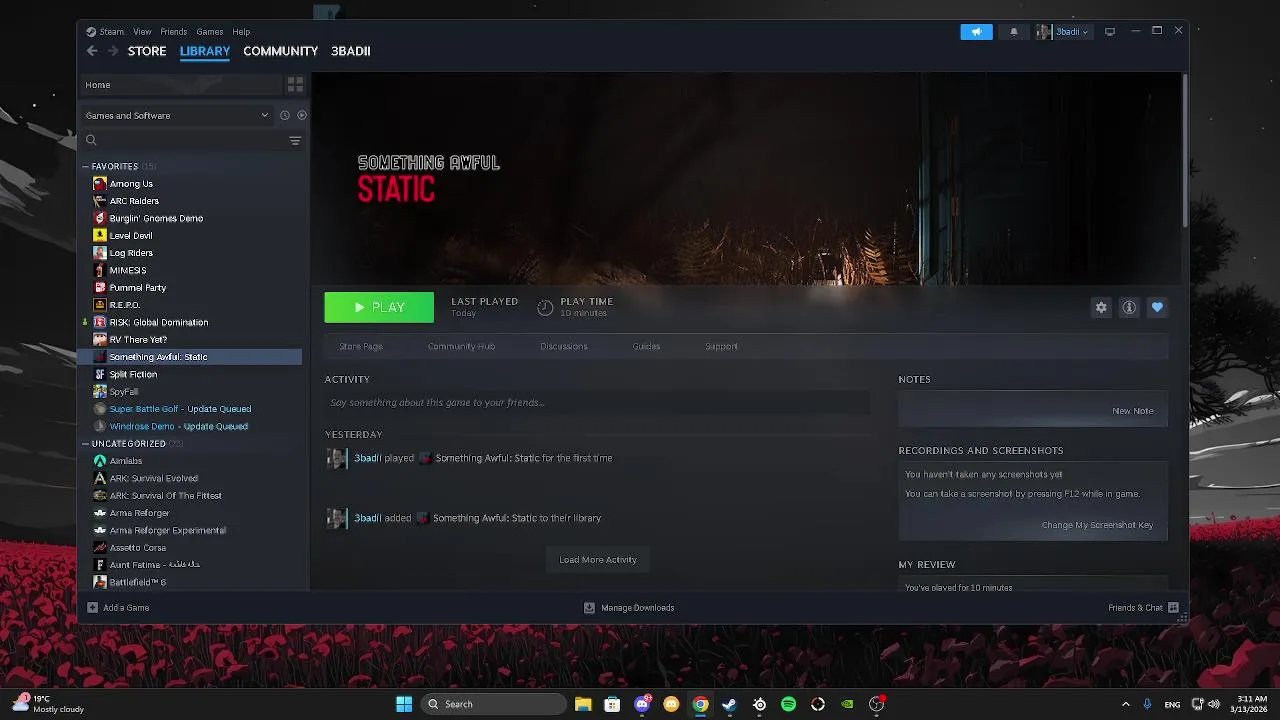Open the notifications bell
Image resolution: width=1280 pixels, height=720 pixels.
[1014, 32]
